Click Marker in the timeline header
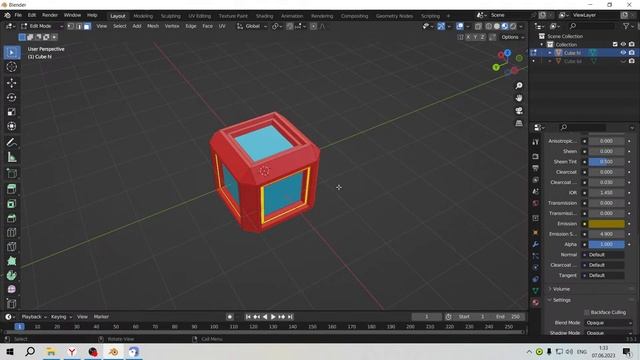This screenshot has width=640, height=360. click(101, 317)
